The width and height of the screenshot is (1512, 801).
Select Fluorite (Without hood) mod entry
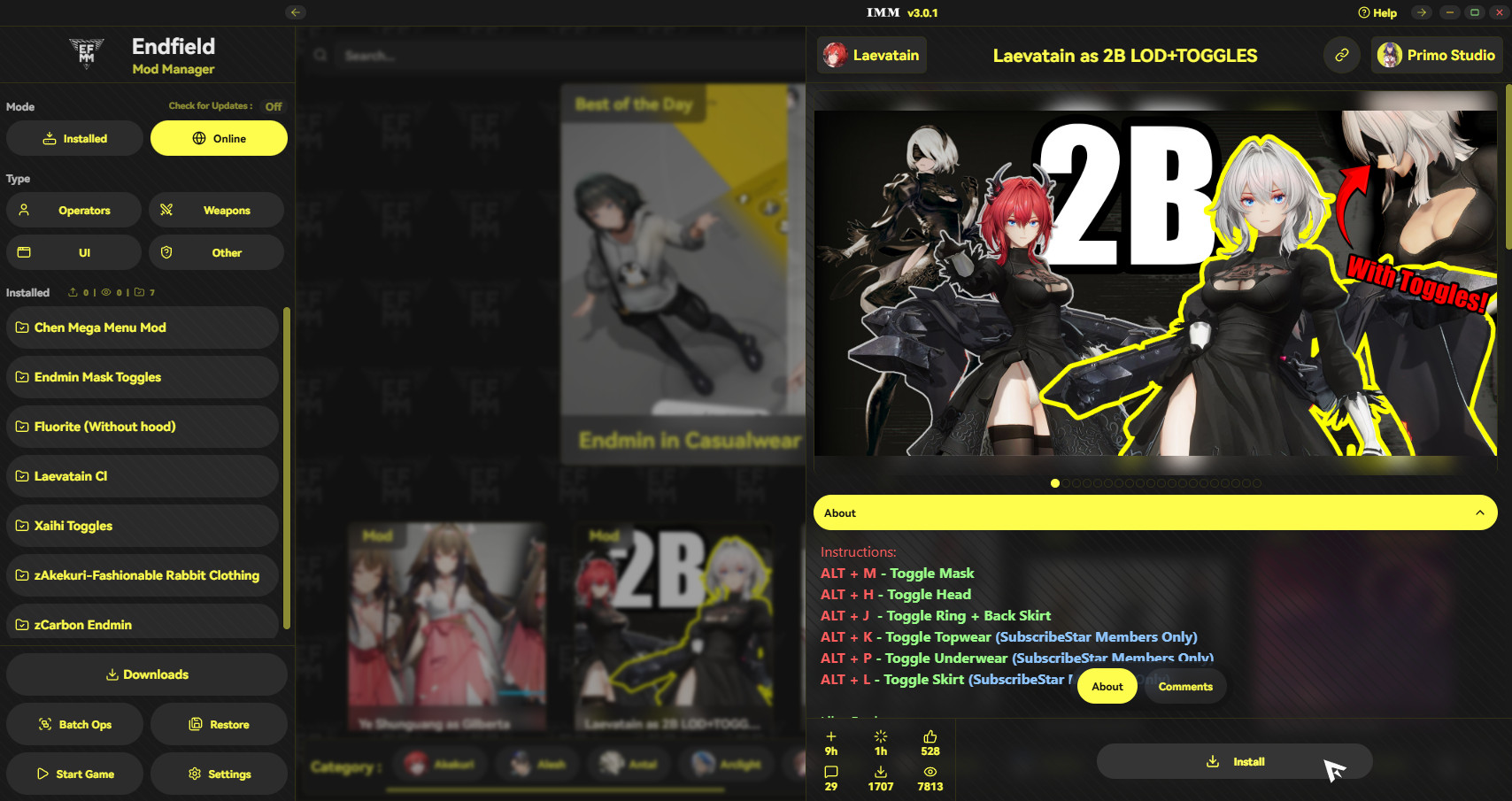pos(143,427)
